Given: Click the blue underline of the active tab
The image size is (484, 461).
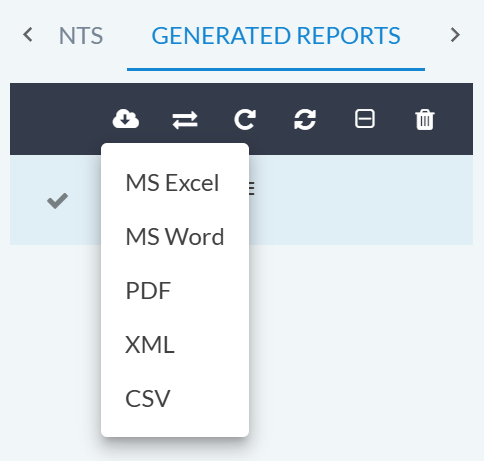Looking at the screenshot, I should 276,69.
